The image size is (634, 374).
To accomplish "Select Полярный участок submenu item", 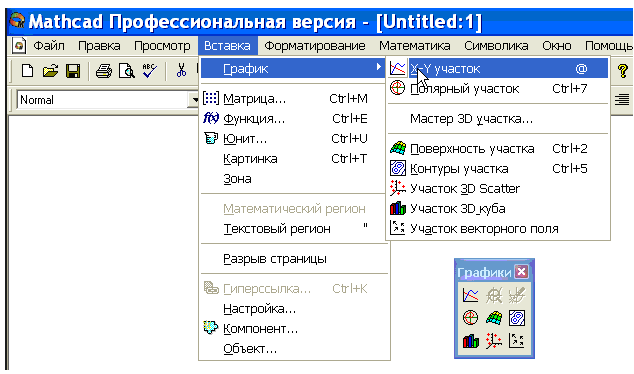I will click(498, 89).
